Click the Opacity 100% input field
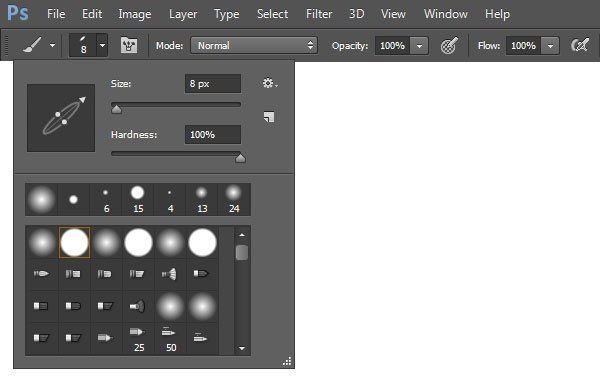 point(392,46)
